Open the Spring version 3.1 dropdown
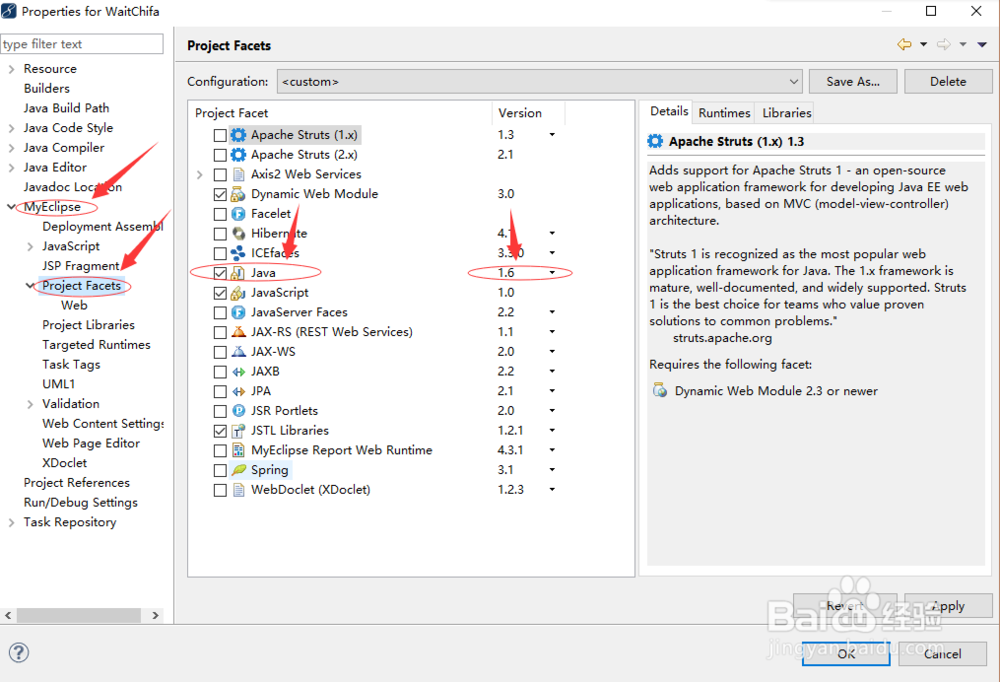Image resolution: width=1000 pixels, height=682 pixels. tap(552, 470)
